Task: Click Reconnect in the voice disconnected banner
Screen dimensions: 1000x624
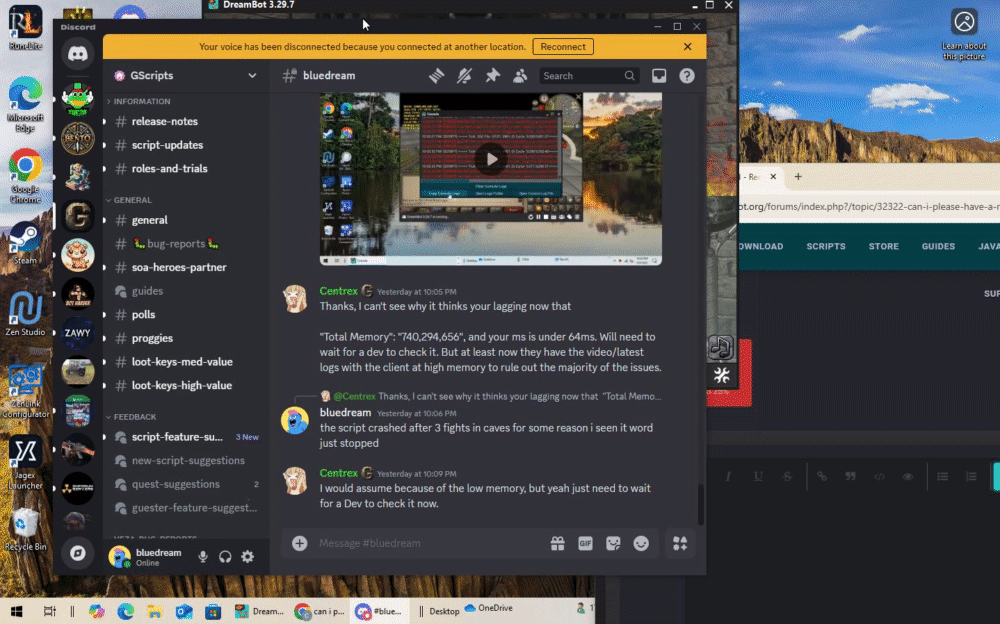Action: point(562,47)
